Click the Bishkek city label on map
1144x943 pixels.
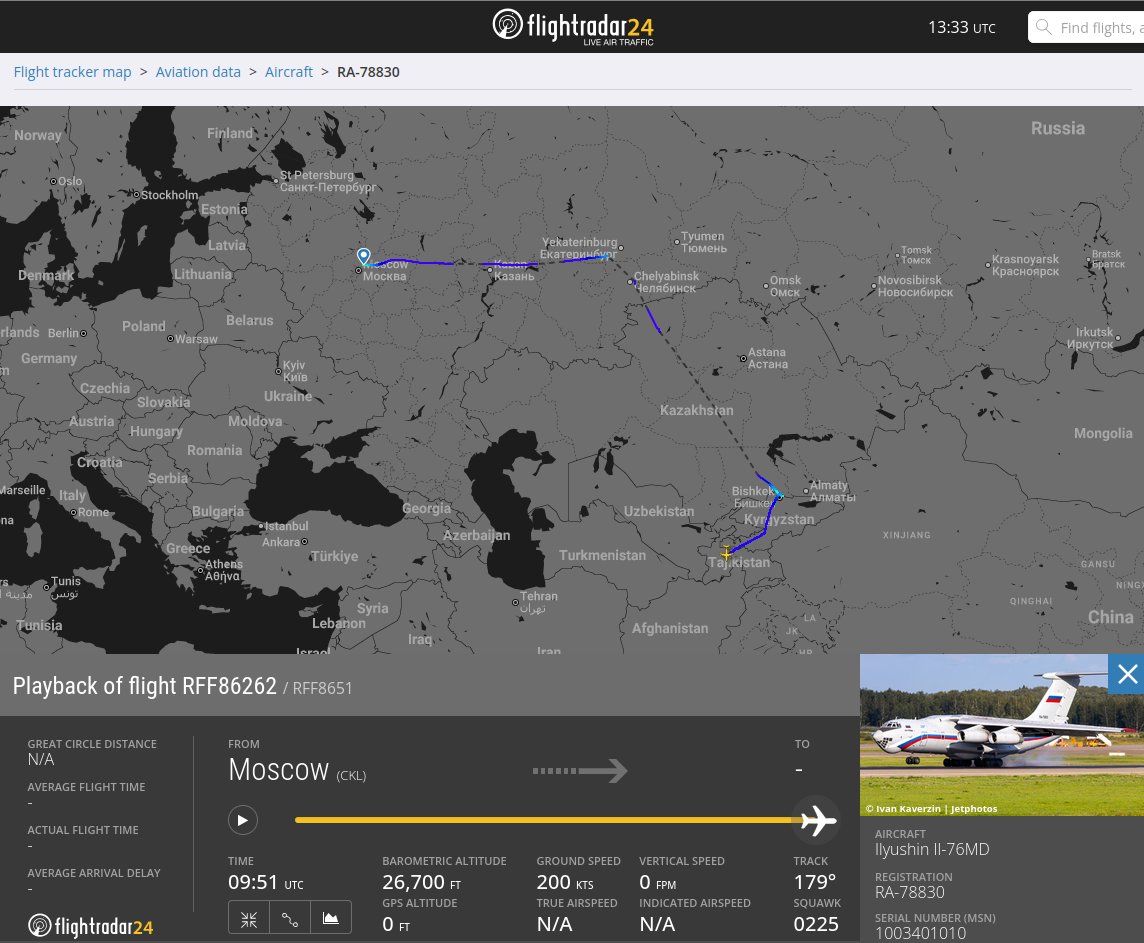(752, 497)
